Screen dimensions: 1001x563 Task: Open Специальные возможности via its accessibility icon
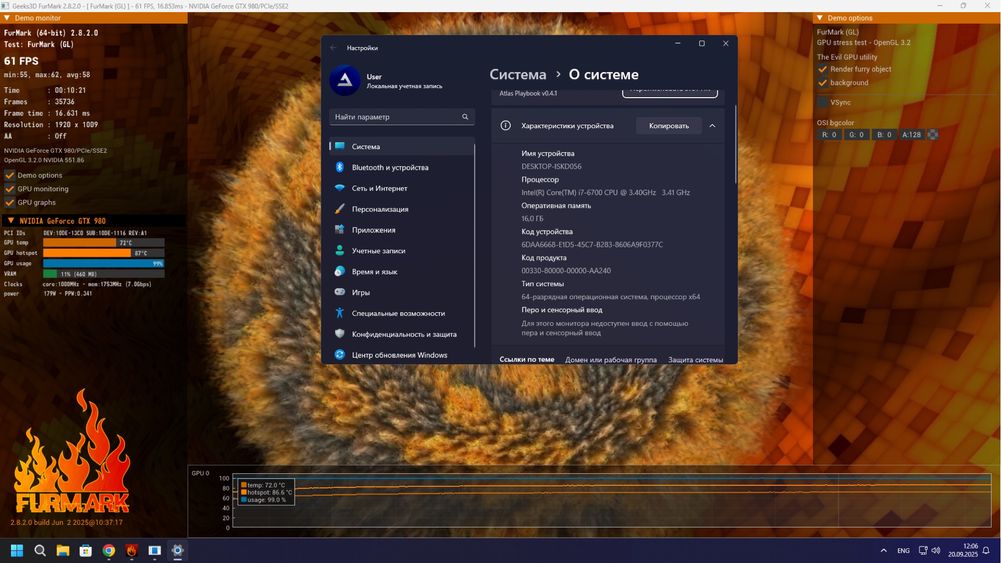(340, 313)
